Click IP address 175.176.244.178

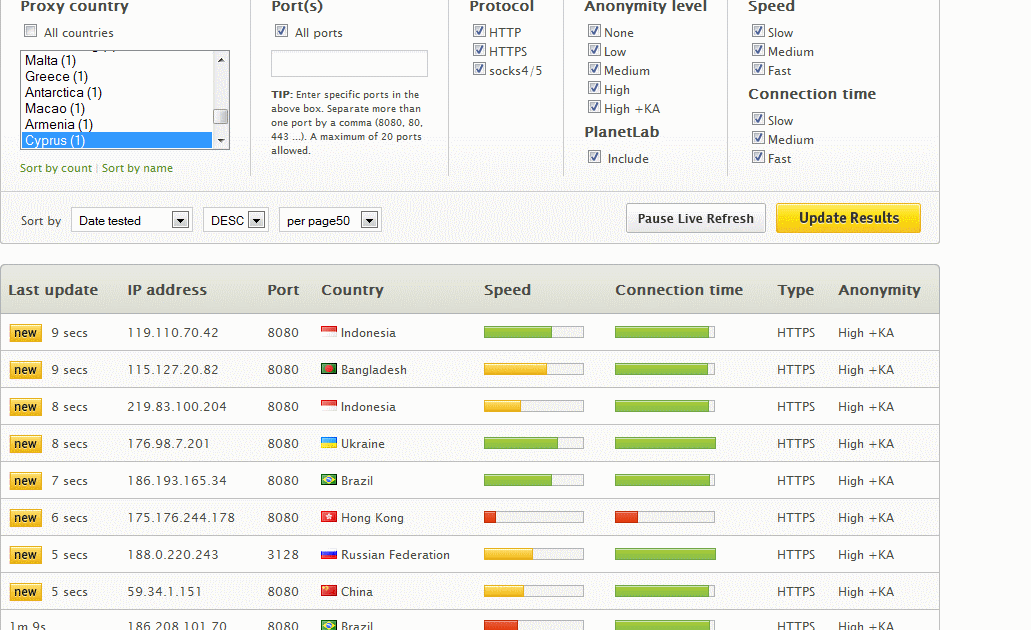point(181,518)
